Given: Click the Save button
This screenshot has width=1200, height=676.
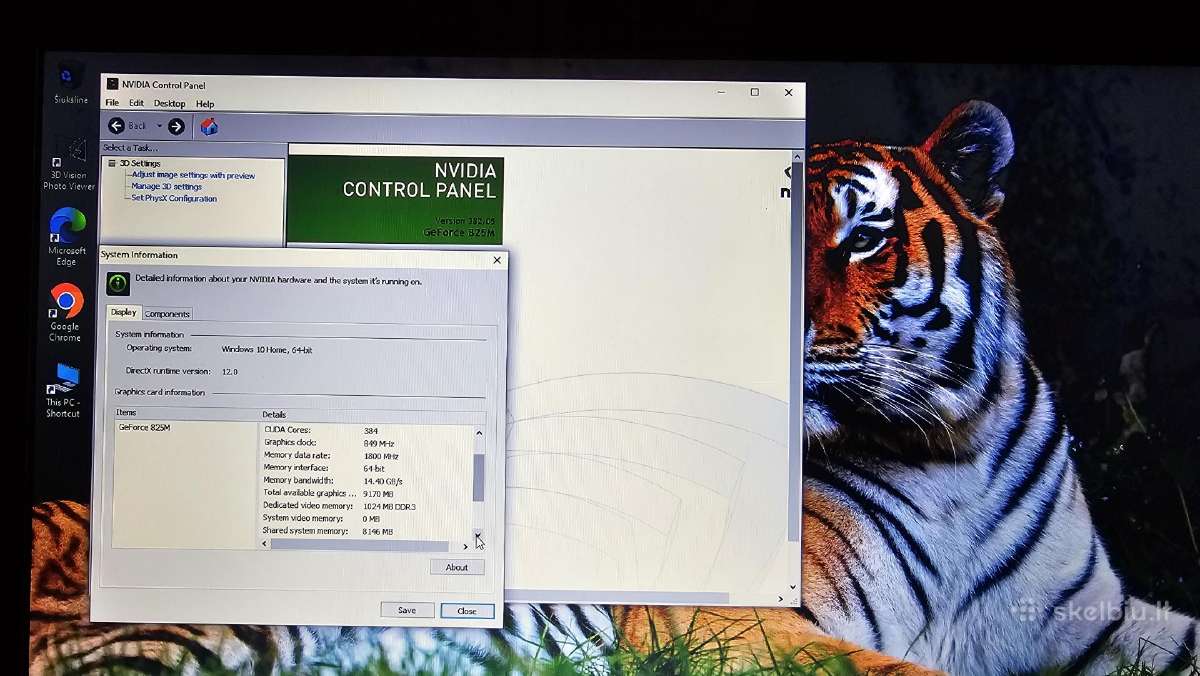Looking at the screenshot, I should (x=407, y=610).
